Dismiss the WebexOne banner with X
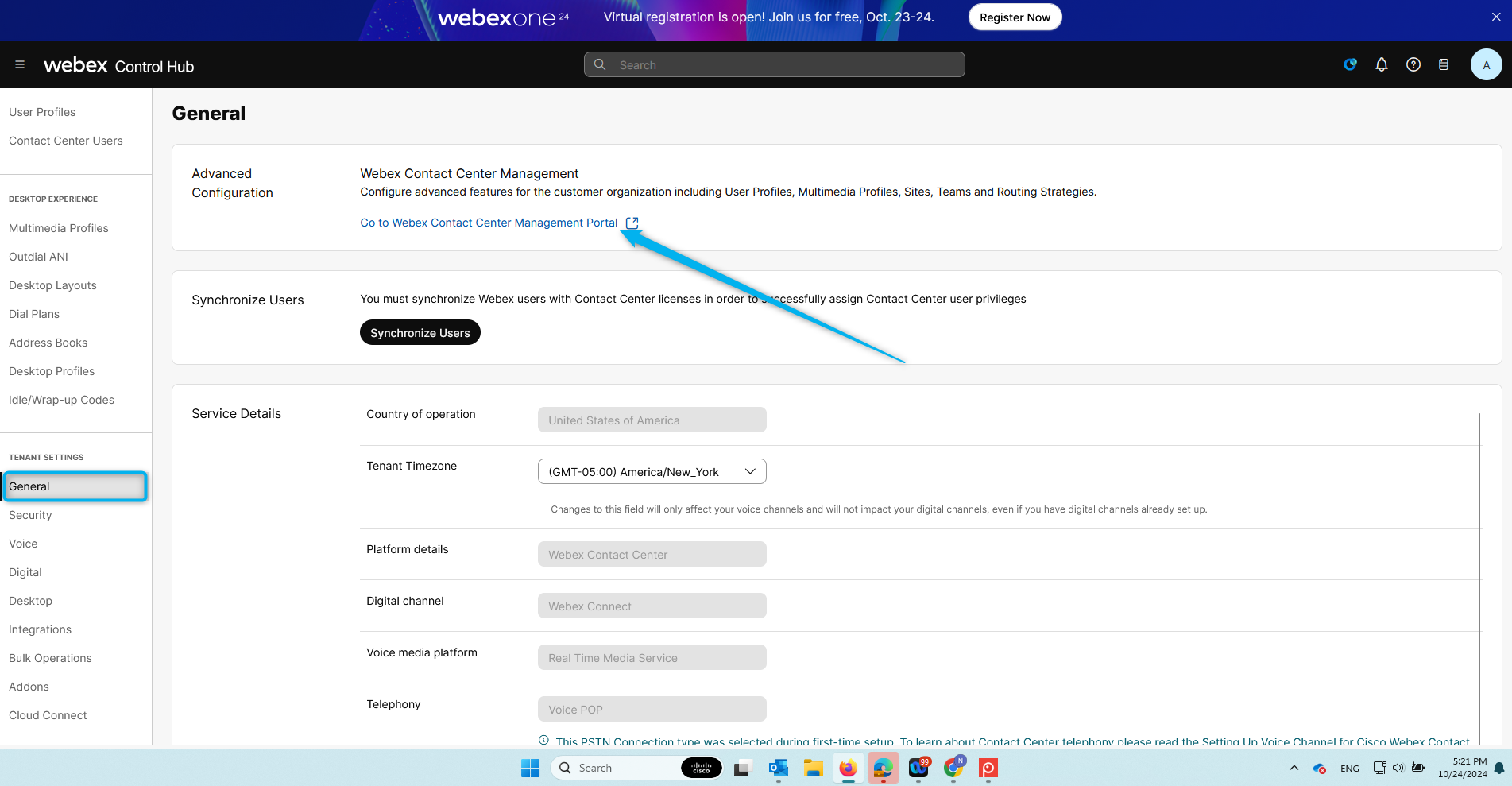 1496,17
